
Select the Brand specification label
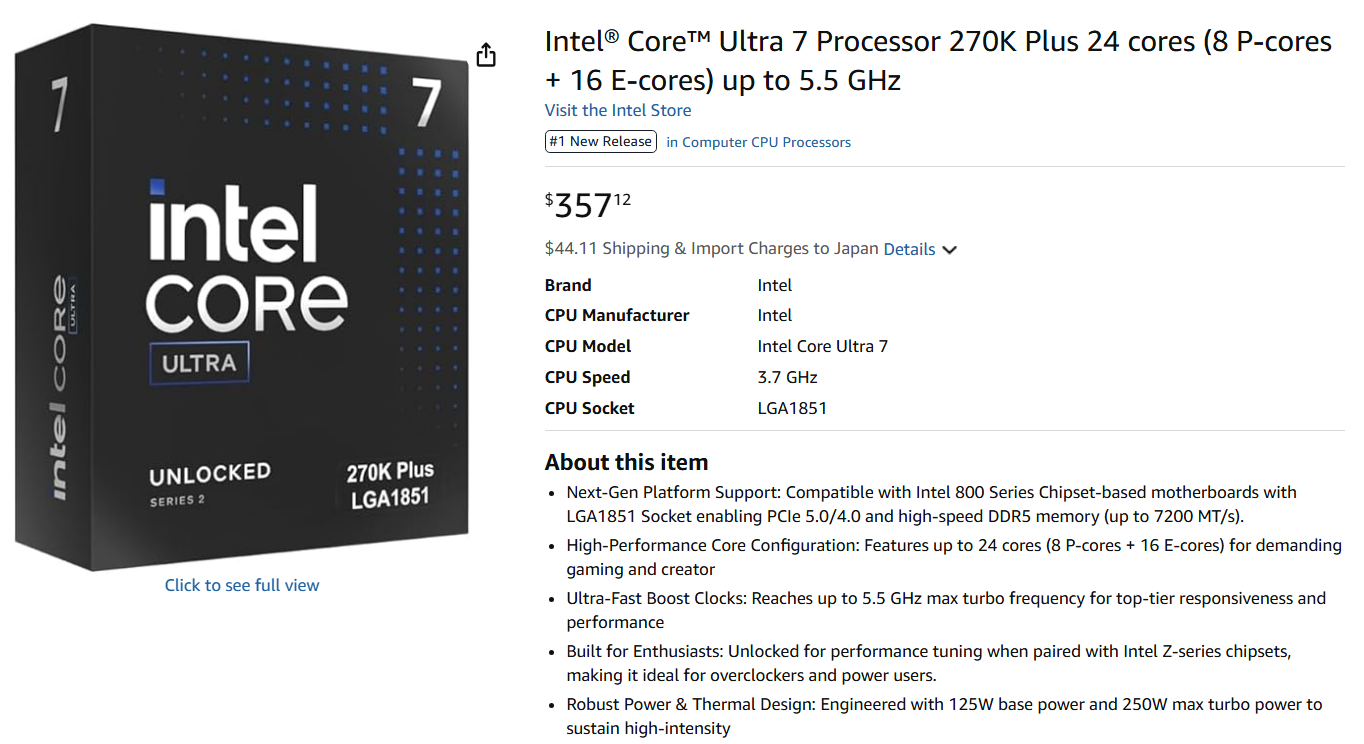pos(568,285)
